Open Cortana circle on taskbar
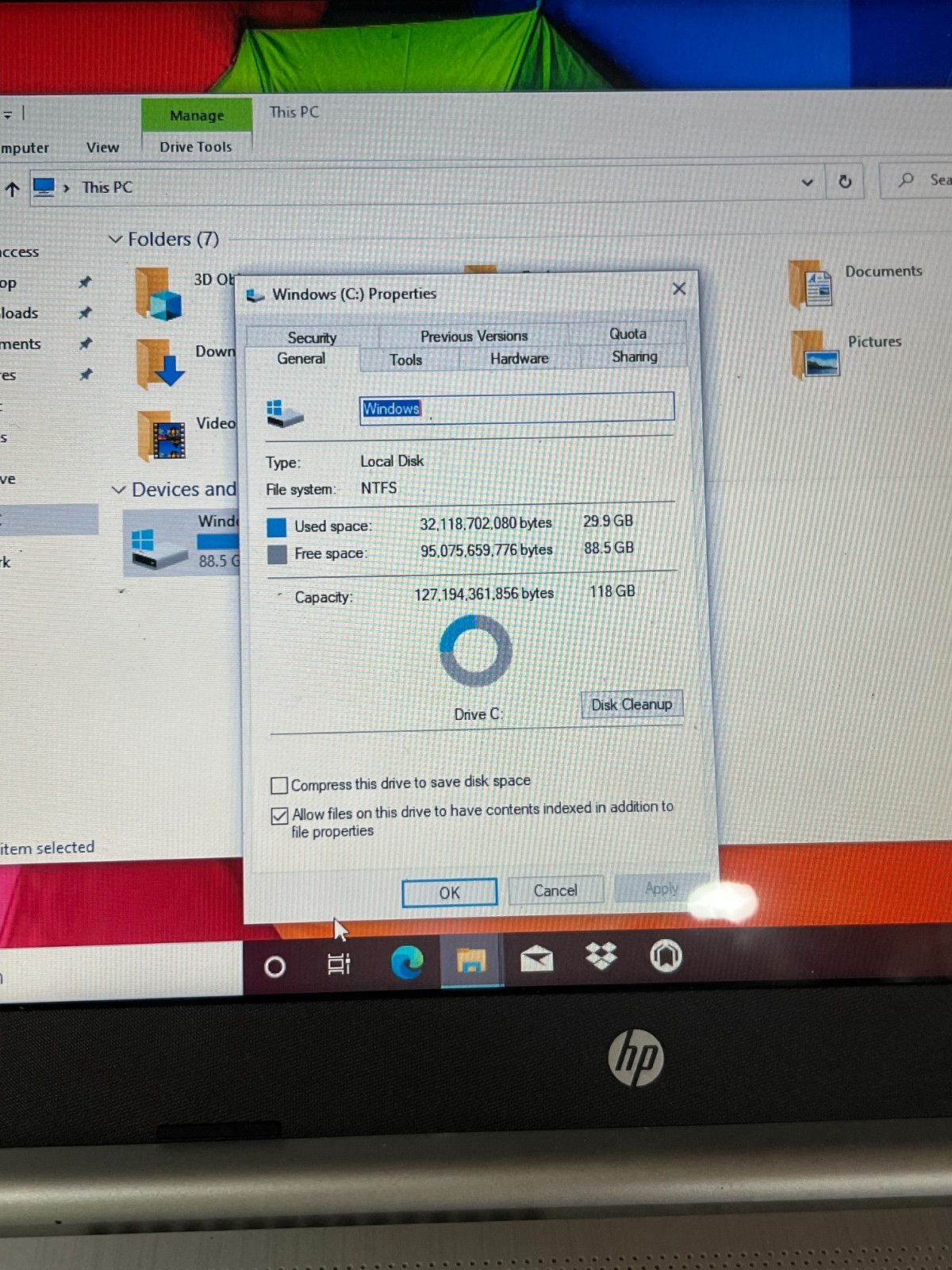This screenshot has width=952, height=1270. click(x=274, y=967)
